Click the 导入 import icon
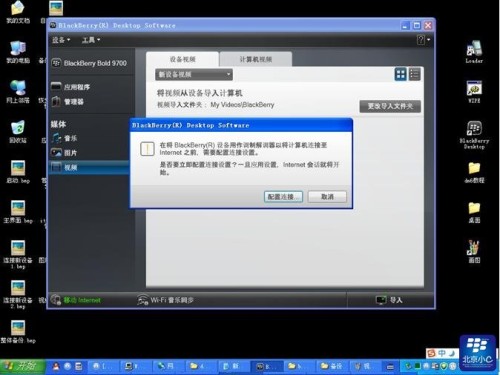Screen dimensions: 500x375 click(x=381, y=300)
